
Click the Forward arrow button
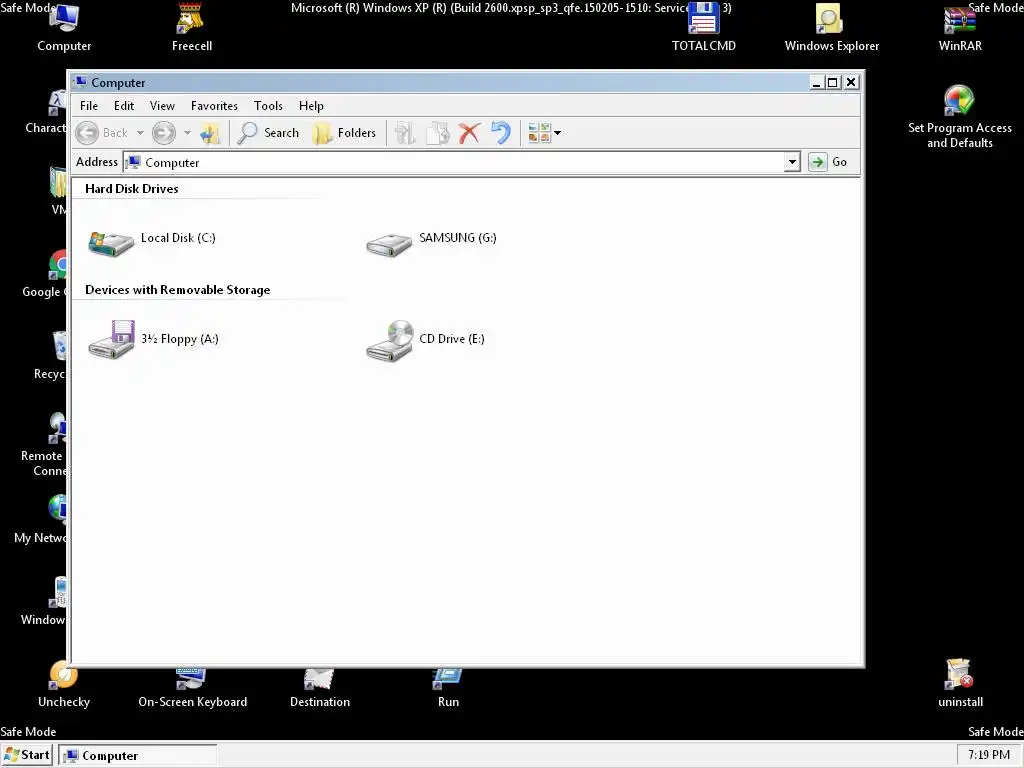pos(164,133)
